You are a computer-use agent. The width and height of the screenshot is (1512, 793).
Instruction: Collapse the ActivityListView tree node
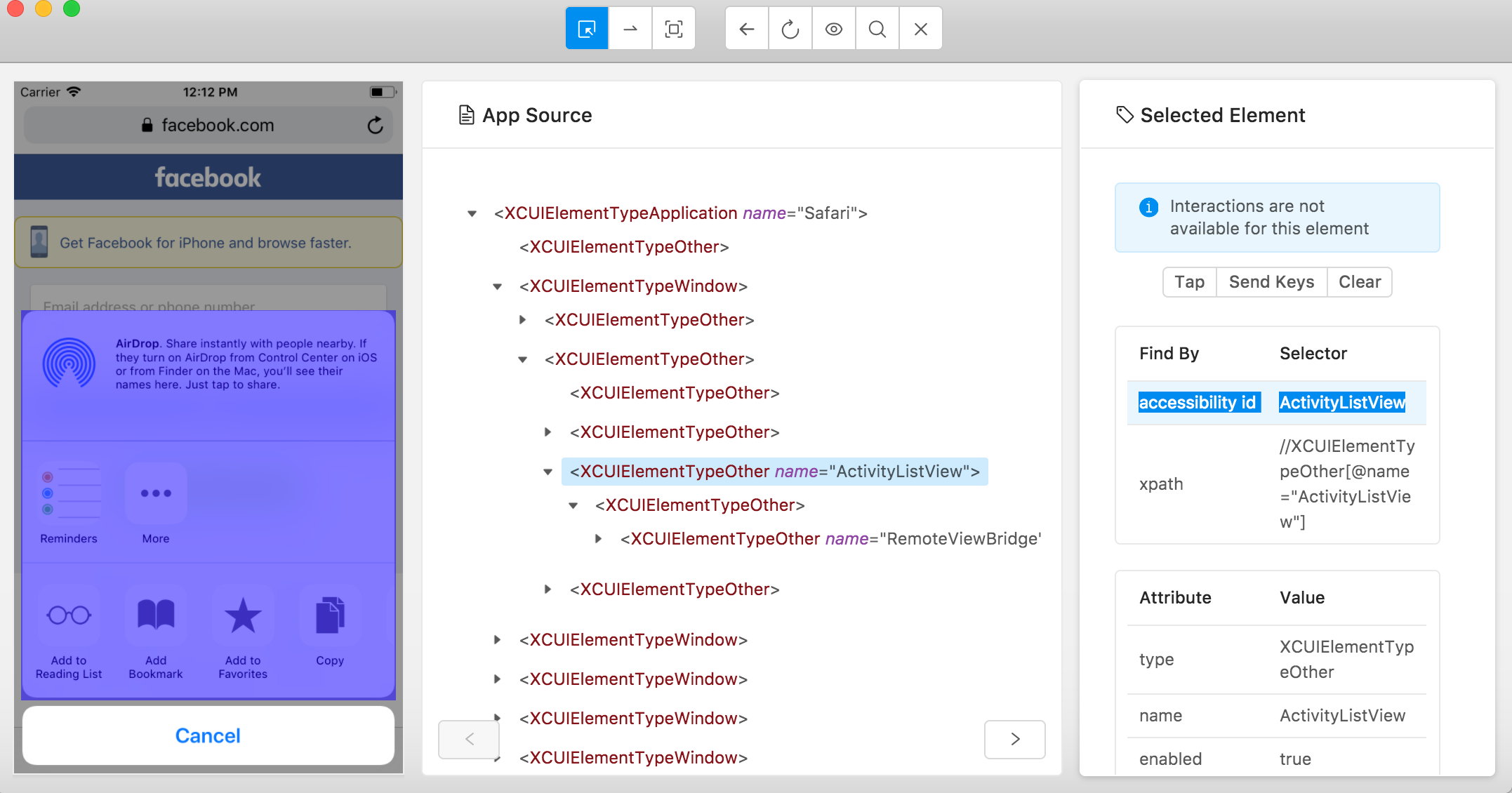tap(548, 472)
